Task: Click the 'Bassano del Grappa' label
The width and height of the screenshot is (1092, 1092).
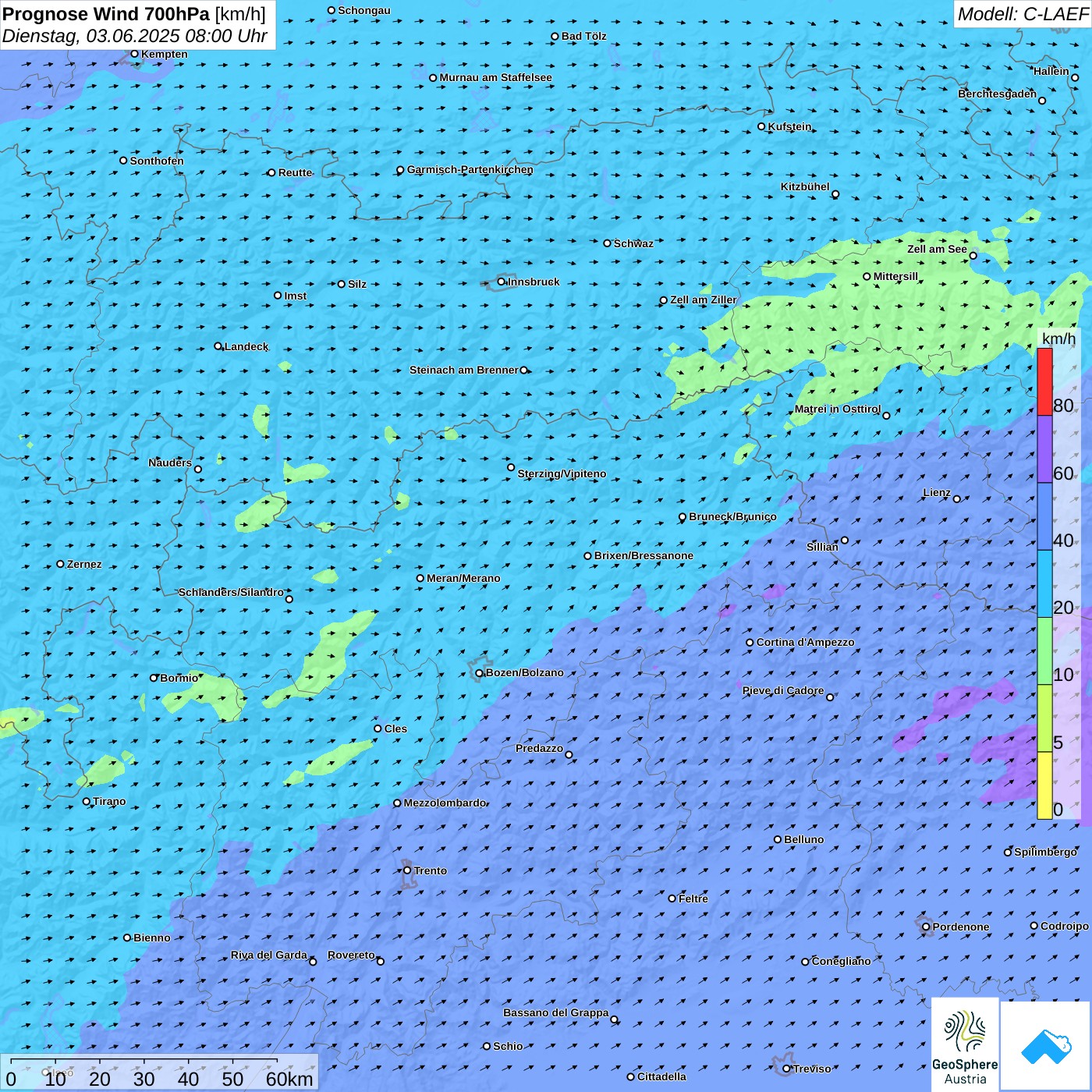Action: (x=556, y=1012)
